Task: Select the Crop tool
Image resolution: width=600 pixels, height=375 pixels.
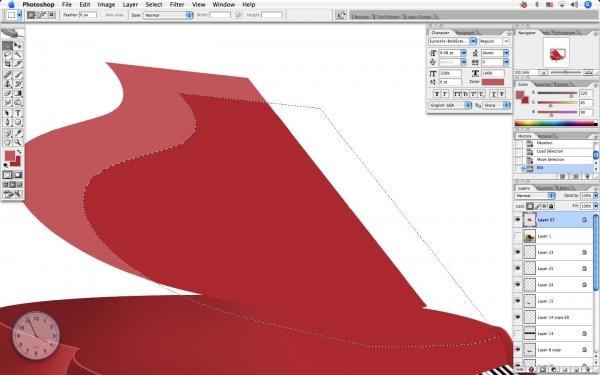Action: (7, 64)
